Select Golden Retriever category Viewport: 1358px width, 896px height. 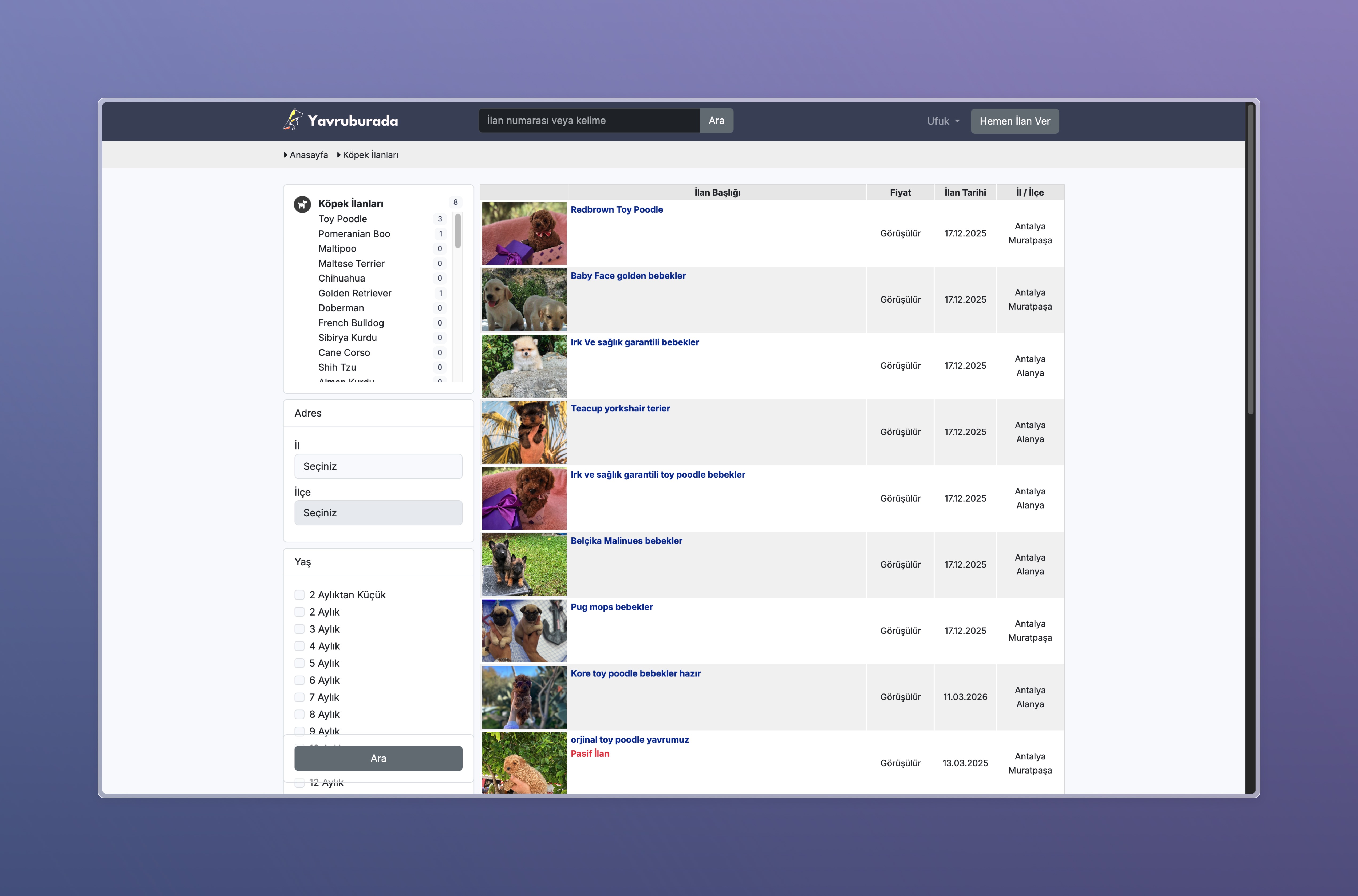click(x=354, y=293)
